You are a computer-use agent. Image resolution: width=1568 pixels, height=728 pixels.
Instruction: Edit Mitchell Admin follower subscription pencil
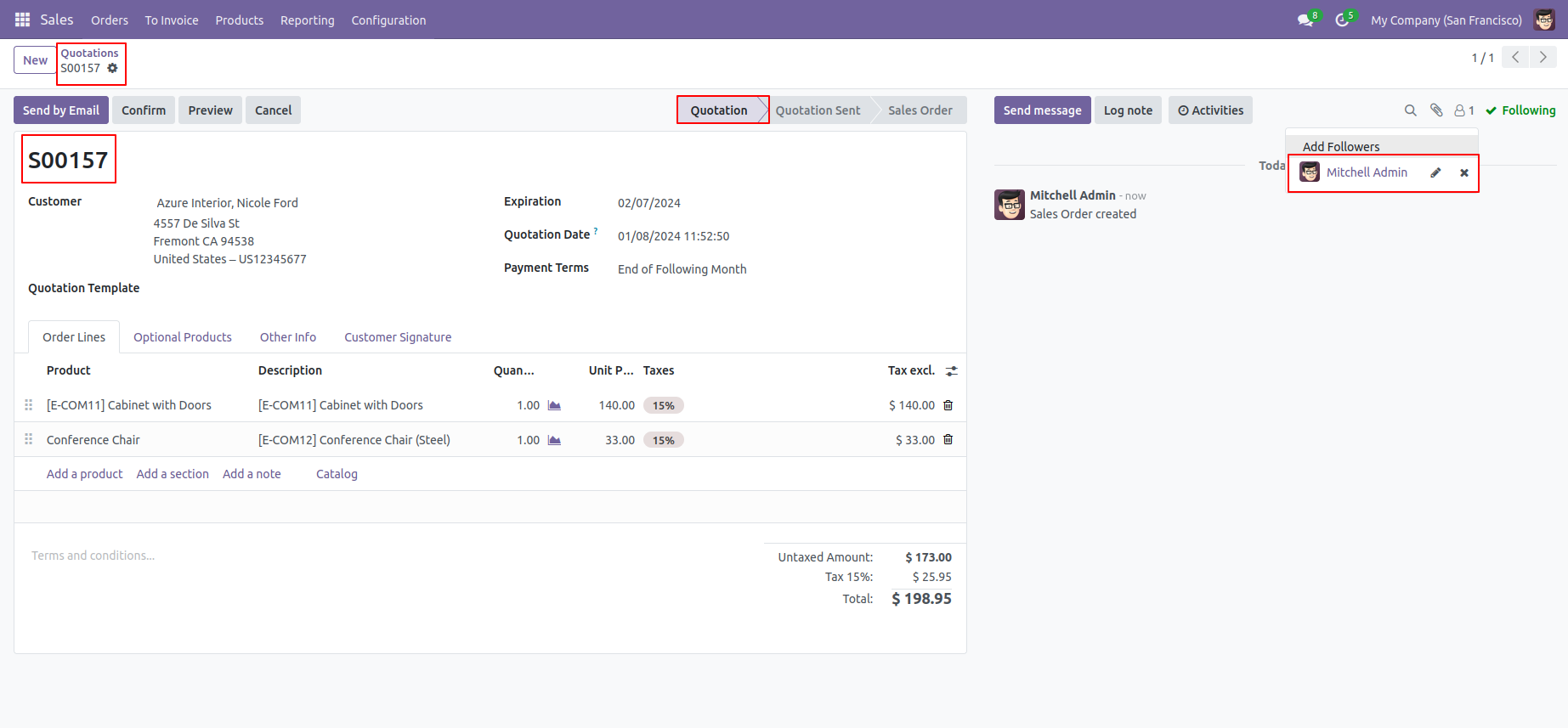(x=1435, y=172)
